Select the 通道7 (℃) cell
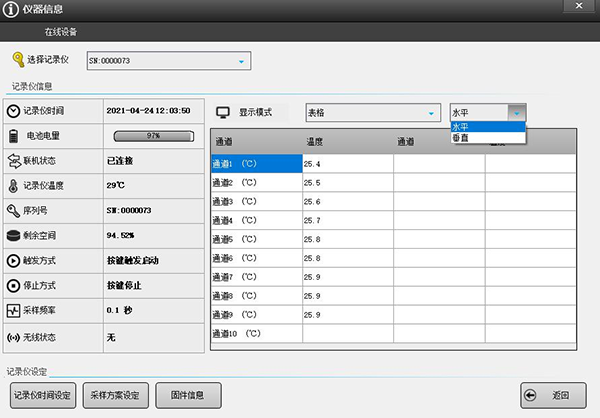The width and height of the screenshot is (600, 418). (x=257, y=277)
